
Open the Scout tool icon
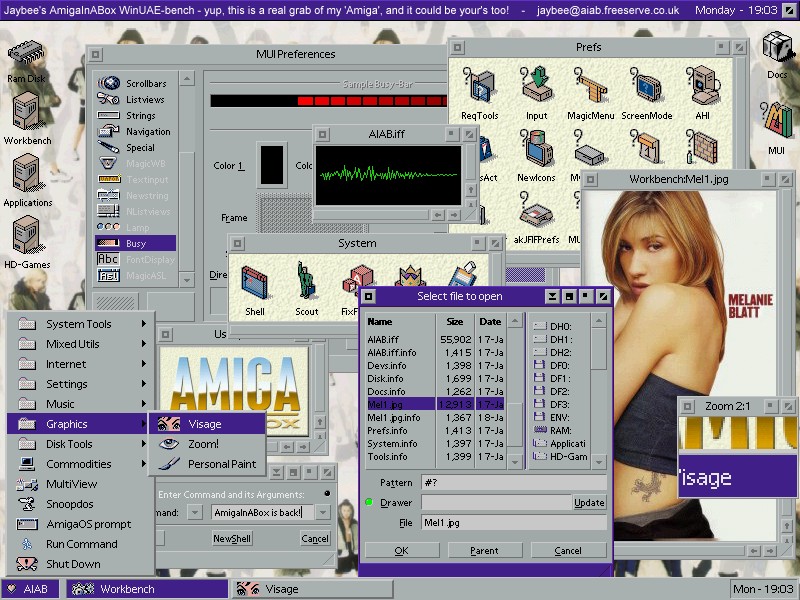coord(307,287)
